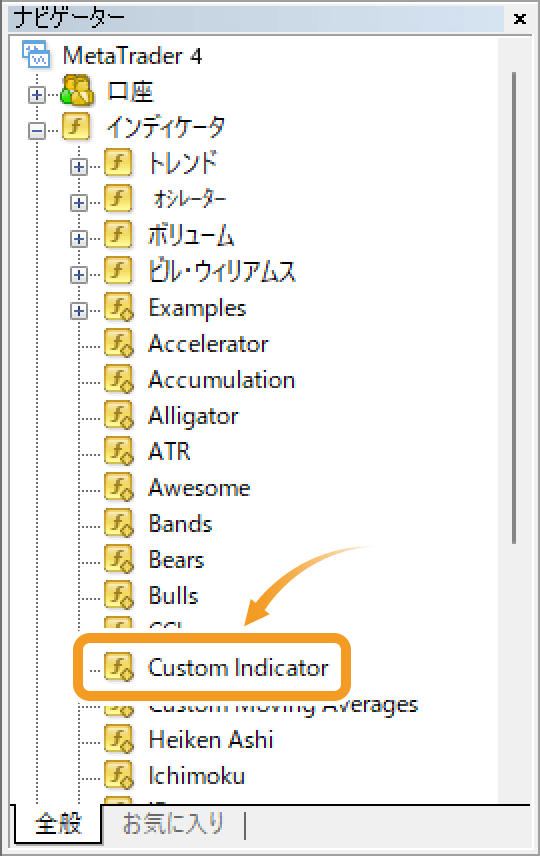Click the Bears indicator icon
The height and width of the screenshot is (856, 540).
pyautogui.click(x=118, y=560)
